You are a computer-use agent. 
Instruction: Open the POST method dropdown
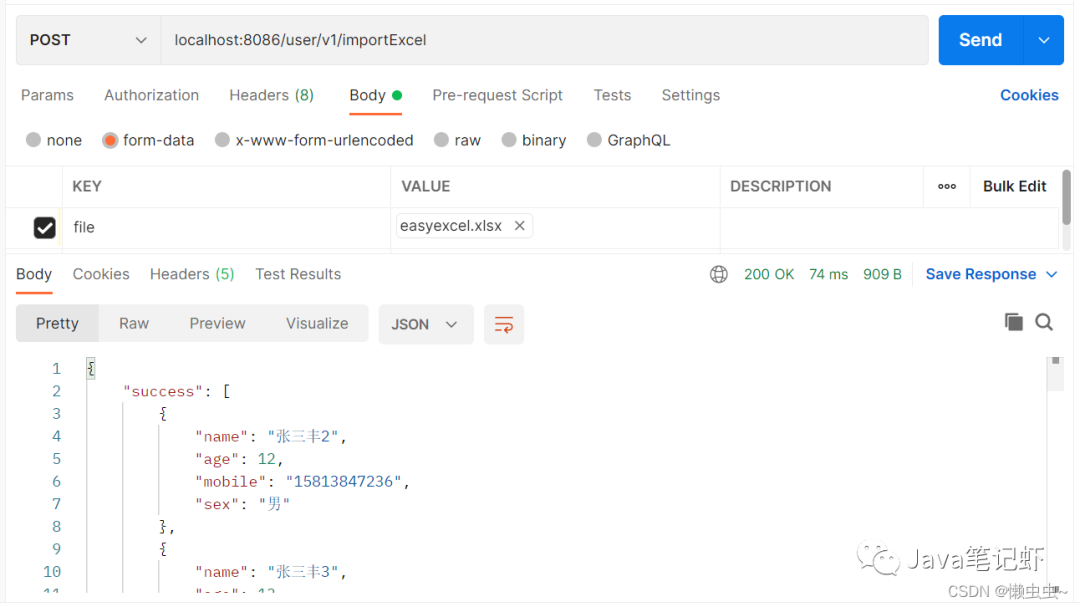tap(88, 41)
